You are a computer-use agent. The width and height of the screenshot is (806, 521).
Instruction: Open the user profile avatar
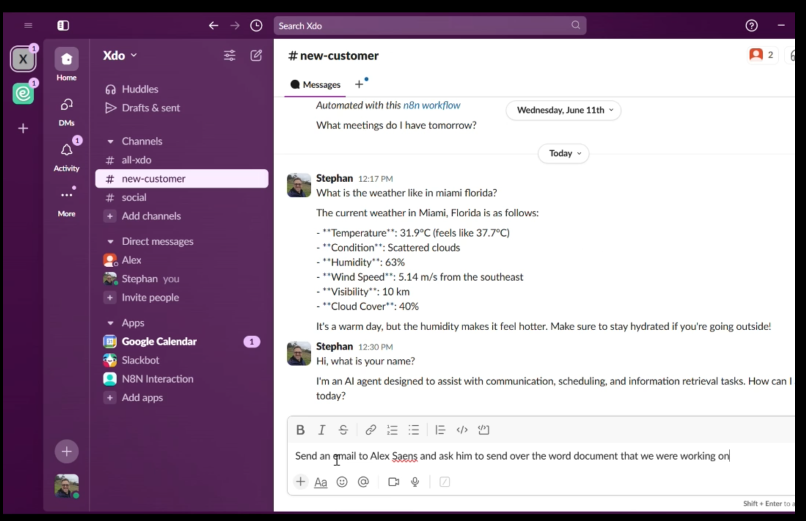pos(66,486)
